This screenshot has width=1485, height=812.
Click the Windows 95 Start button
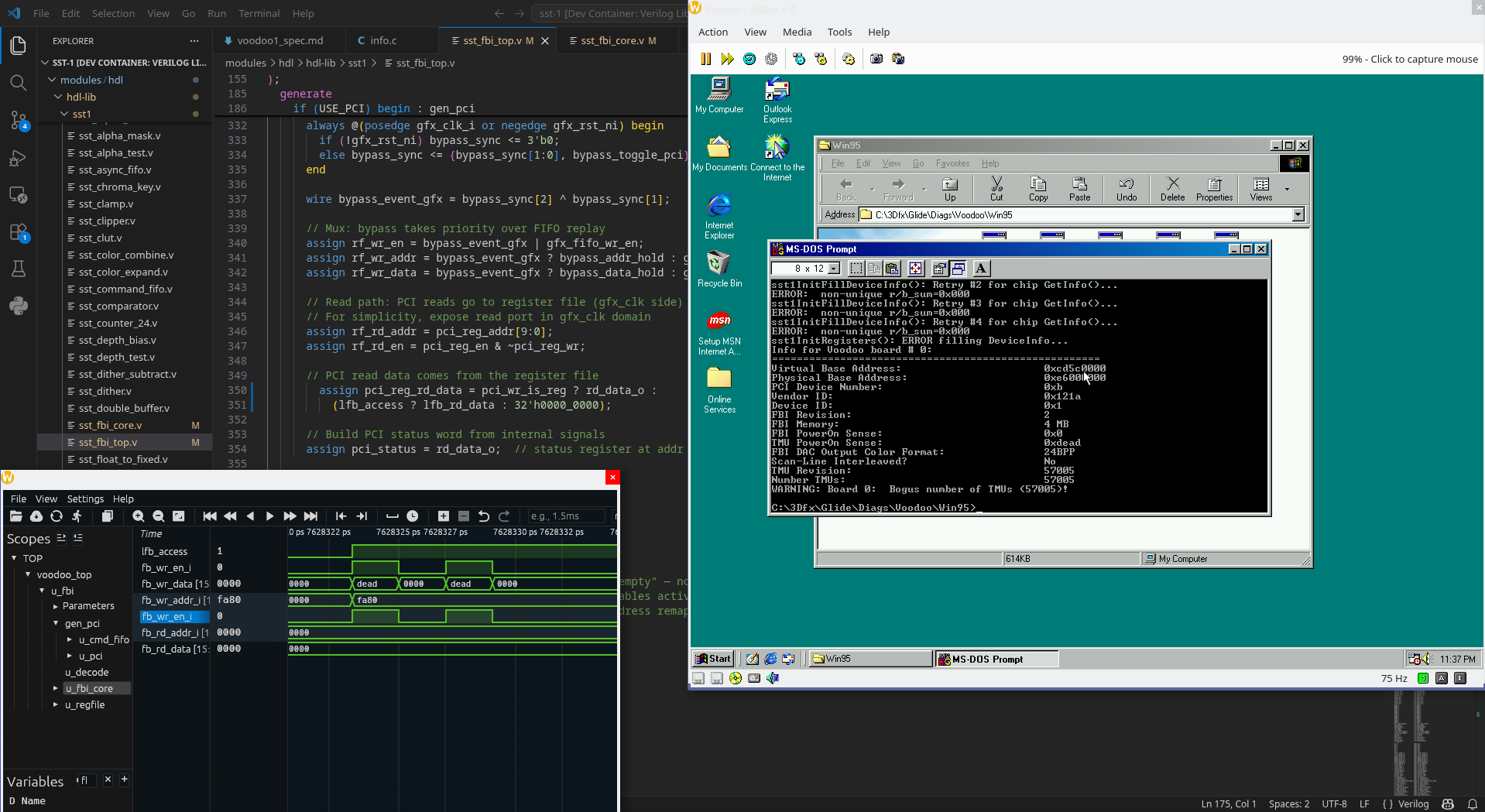(x=712, y=659)
